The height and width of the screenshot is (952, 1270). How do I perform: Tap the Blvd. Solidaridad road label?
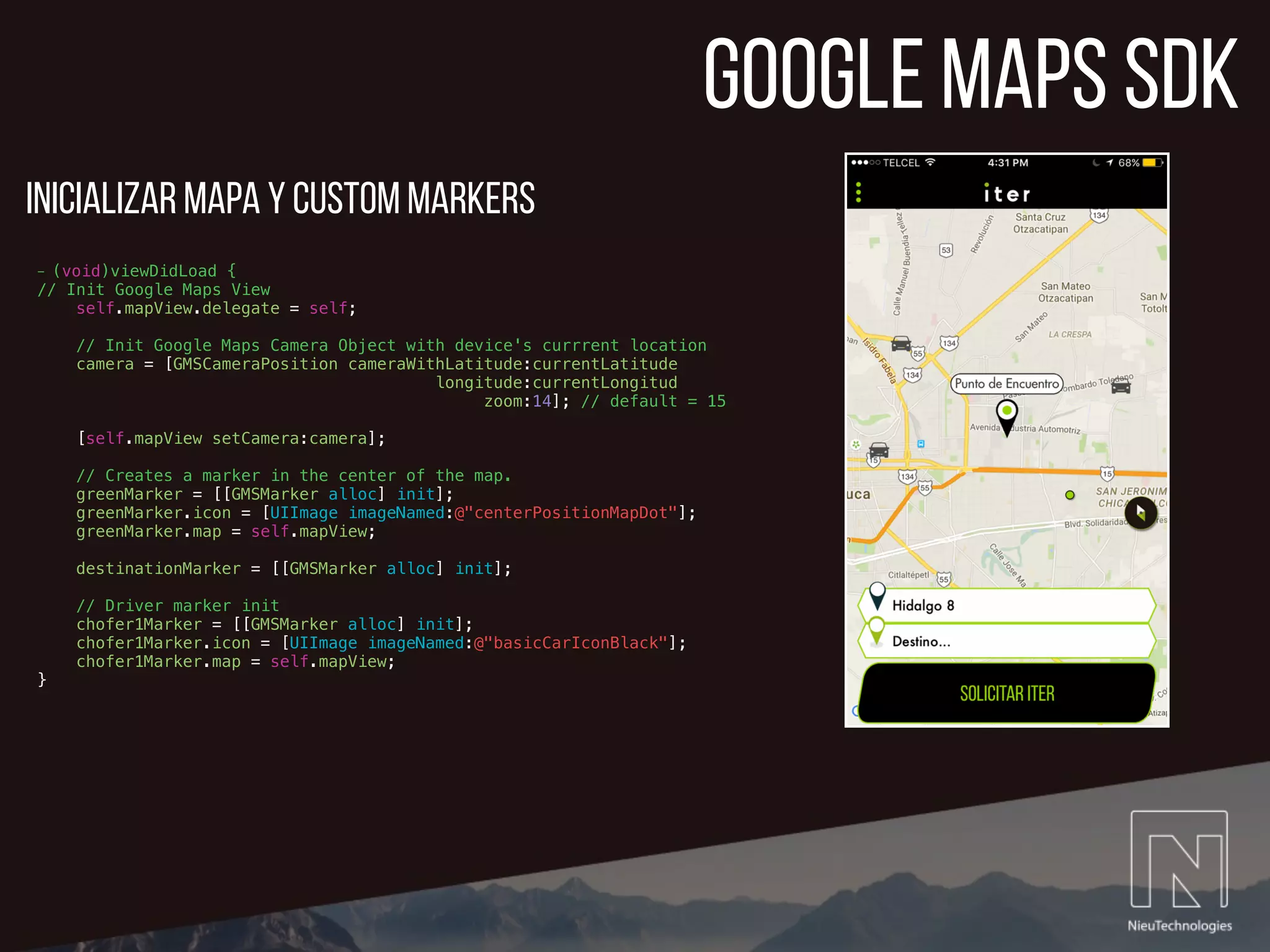coord(1095,523)
